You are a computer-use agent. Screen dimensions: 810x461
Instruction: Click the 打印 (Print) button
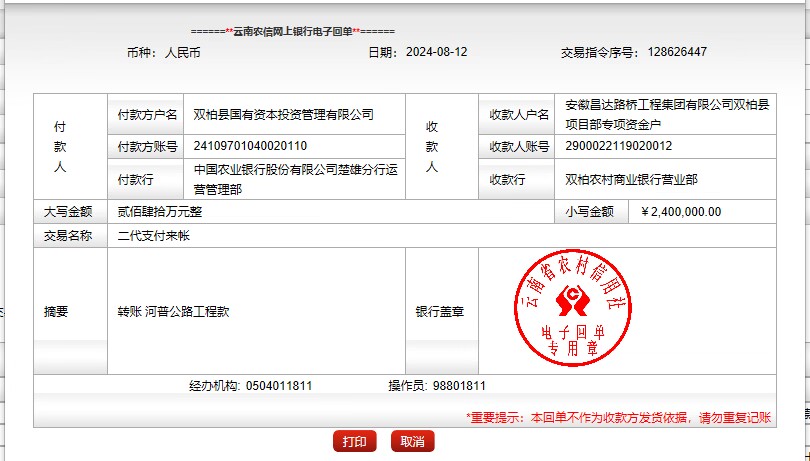(354, 441)
